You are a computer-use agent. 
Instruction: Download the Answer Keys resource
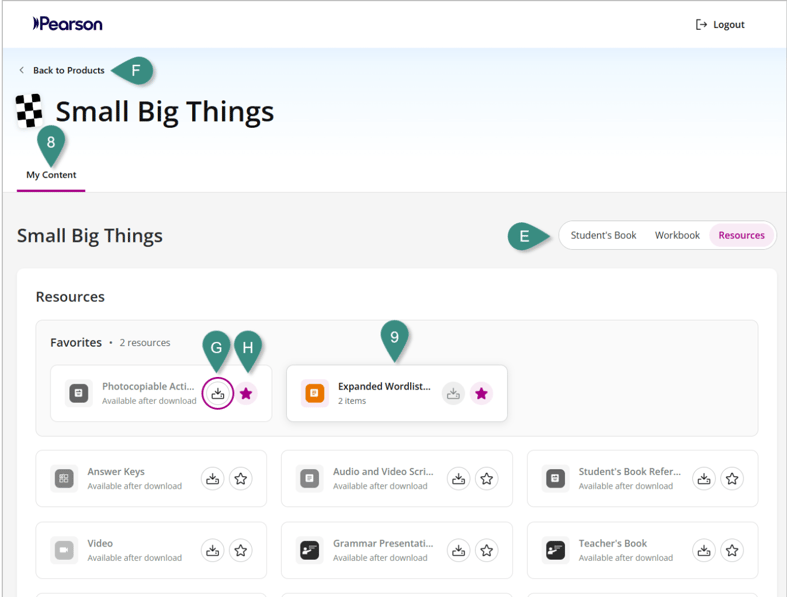point(213,479)
